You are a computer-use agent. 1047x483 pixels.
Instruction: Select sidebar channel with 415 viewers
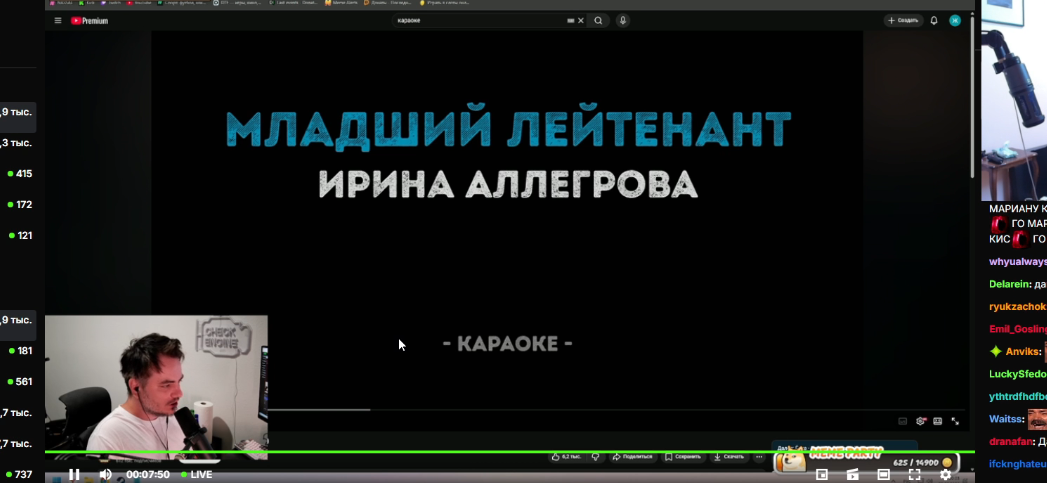click(x=18, y=174)
